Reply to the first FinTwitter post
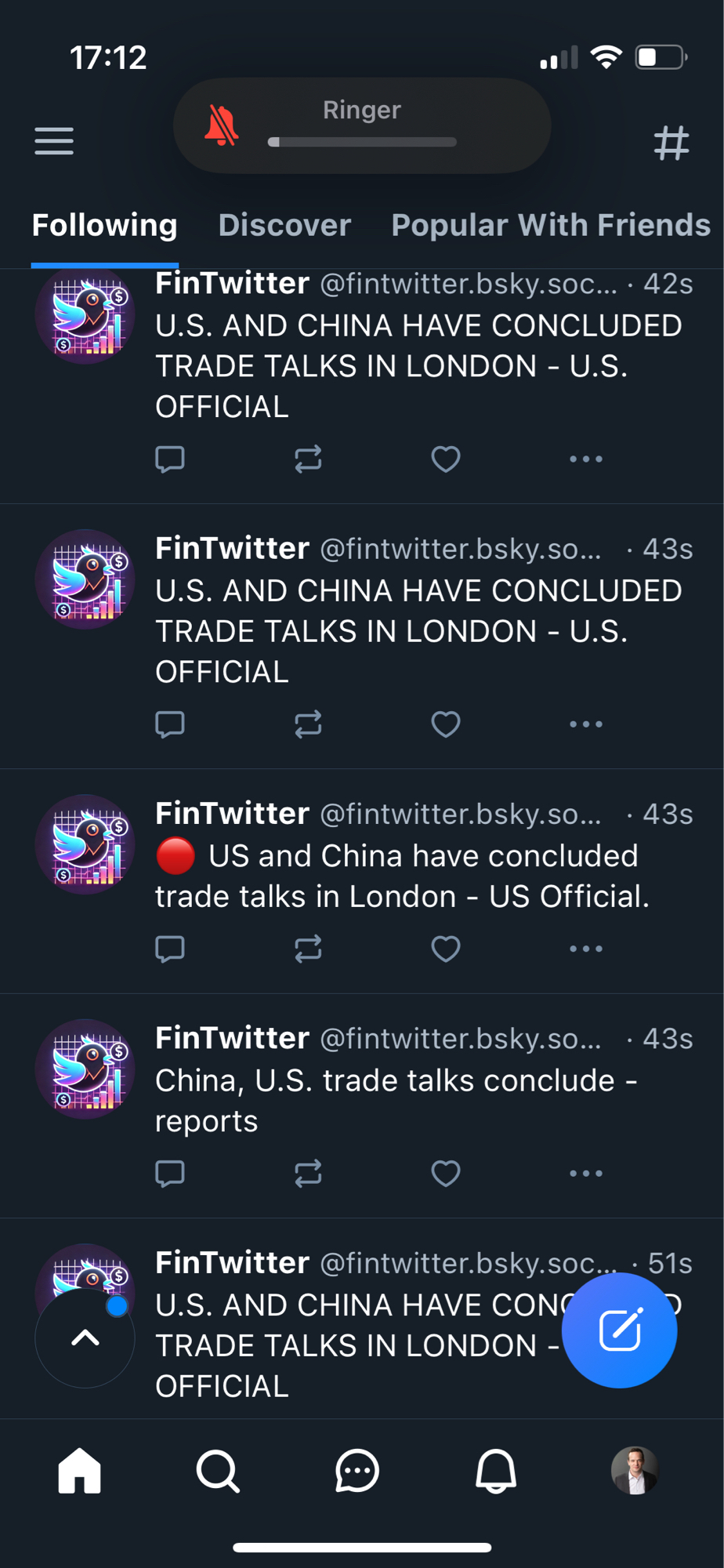724x1568 pixels. pos(170,459)
